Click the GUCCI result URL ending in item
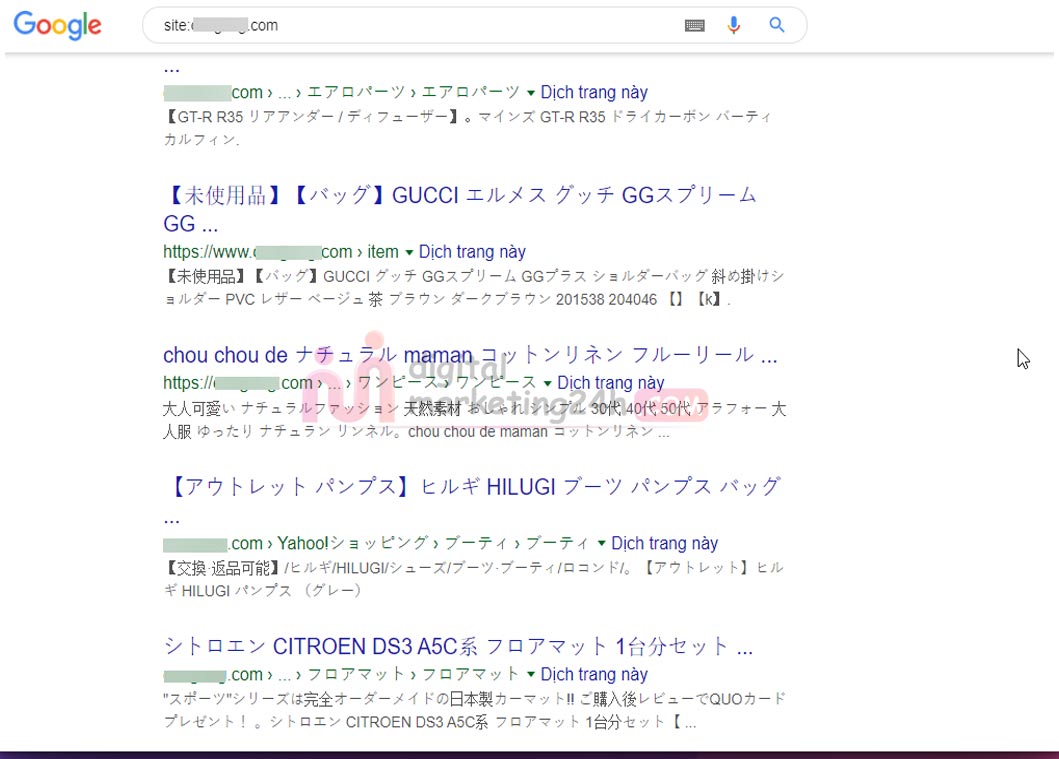 click(281, 252)
